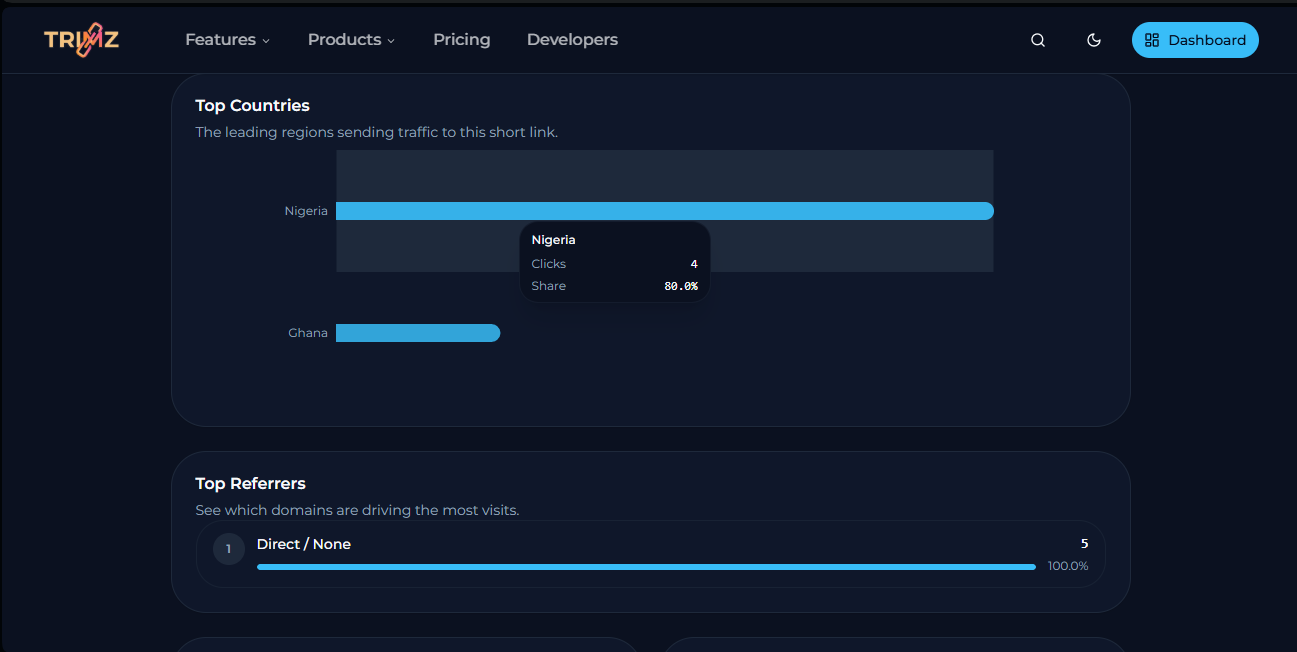Click the rank 1 badge
Image resolution: width=1297 pixels, height=652 pixels.
pos(229,549)
